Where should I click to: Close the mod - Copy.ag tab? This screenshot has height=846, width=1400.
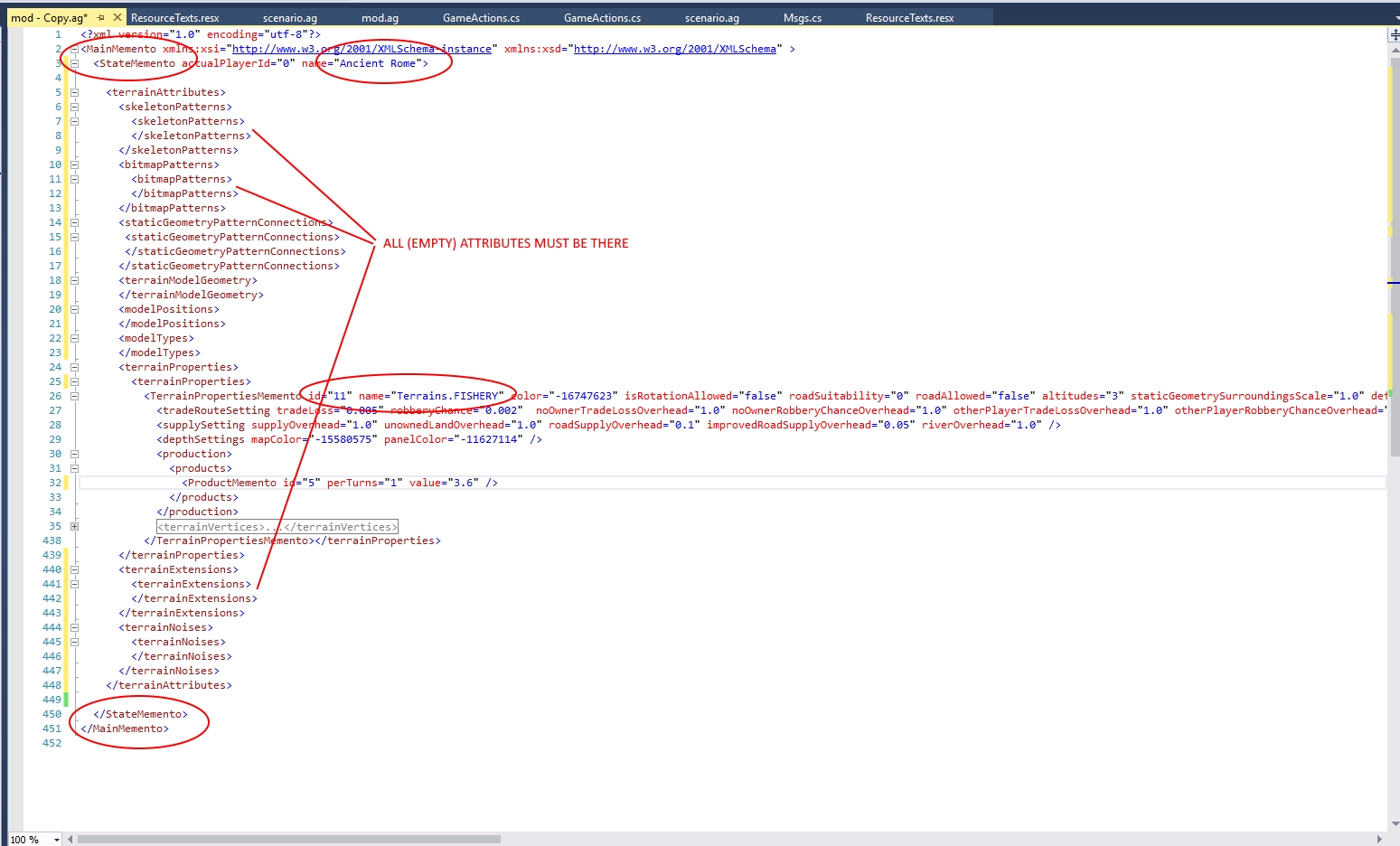(117, 17)
